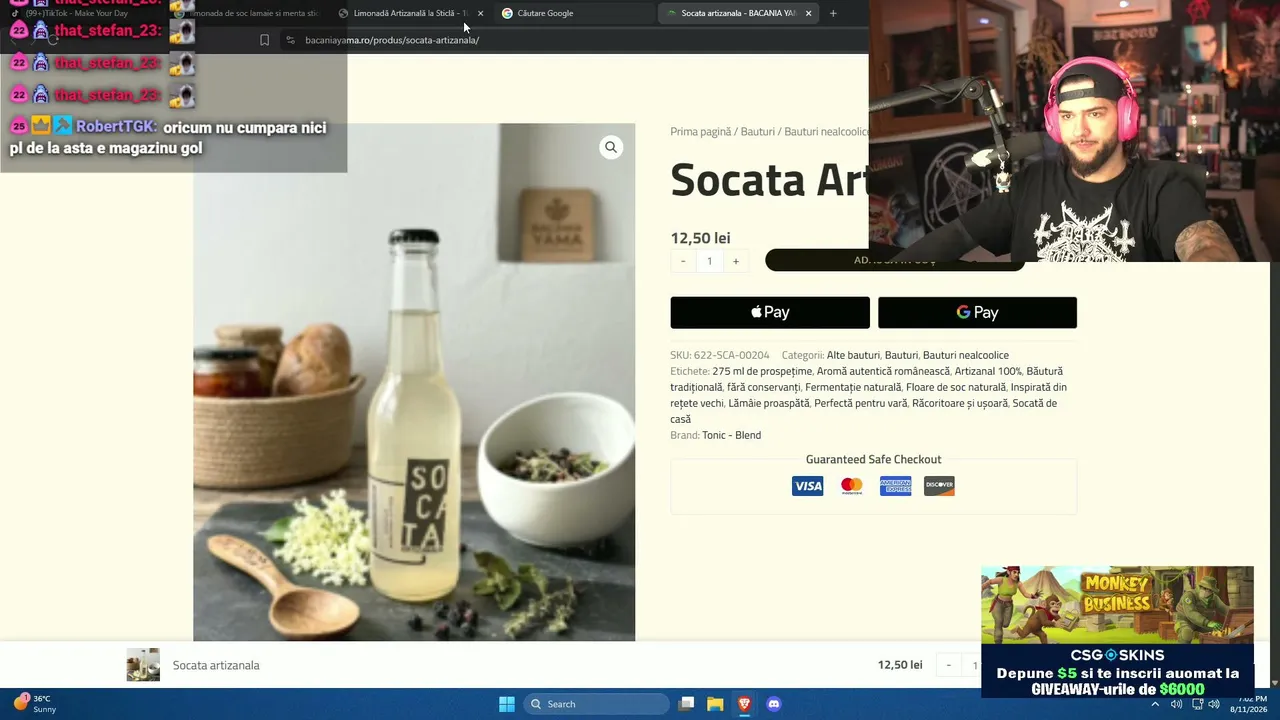Open the Lămâie proaspătă tag
Viewport: 1280px width, 720px height.
(x=768, y=403)
